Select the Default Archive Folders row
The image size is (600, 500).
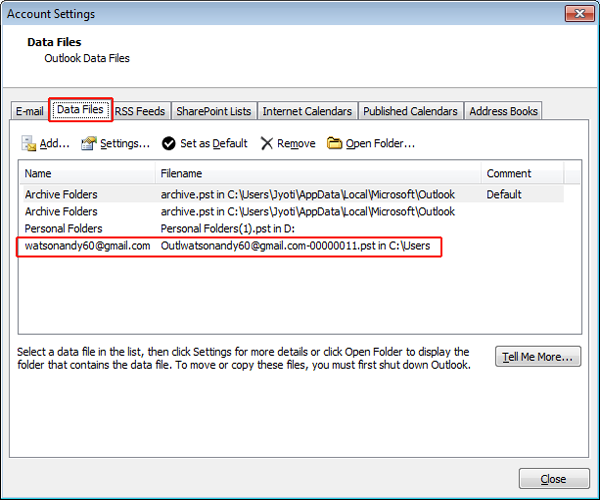coord(292,194)
